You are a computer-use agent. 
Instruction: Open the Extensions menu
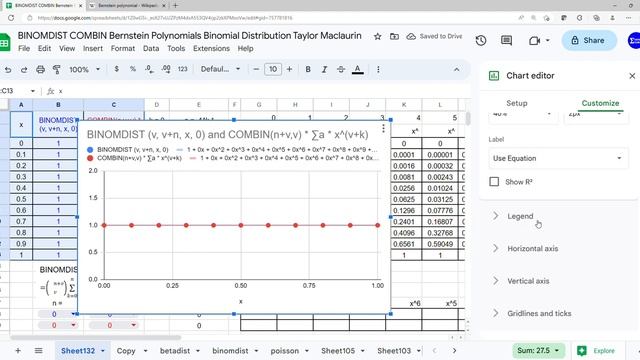(x=211, y=49)
